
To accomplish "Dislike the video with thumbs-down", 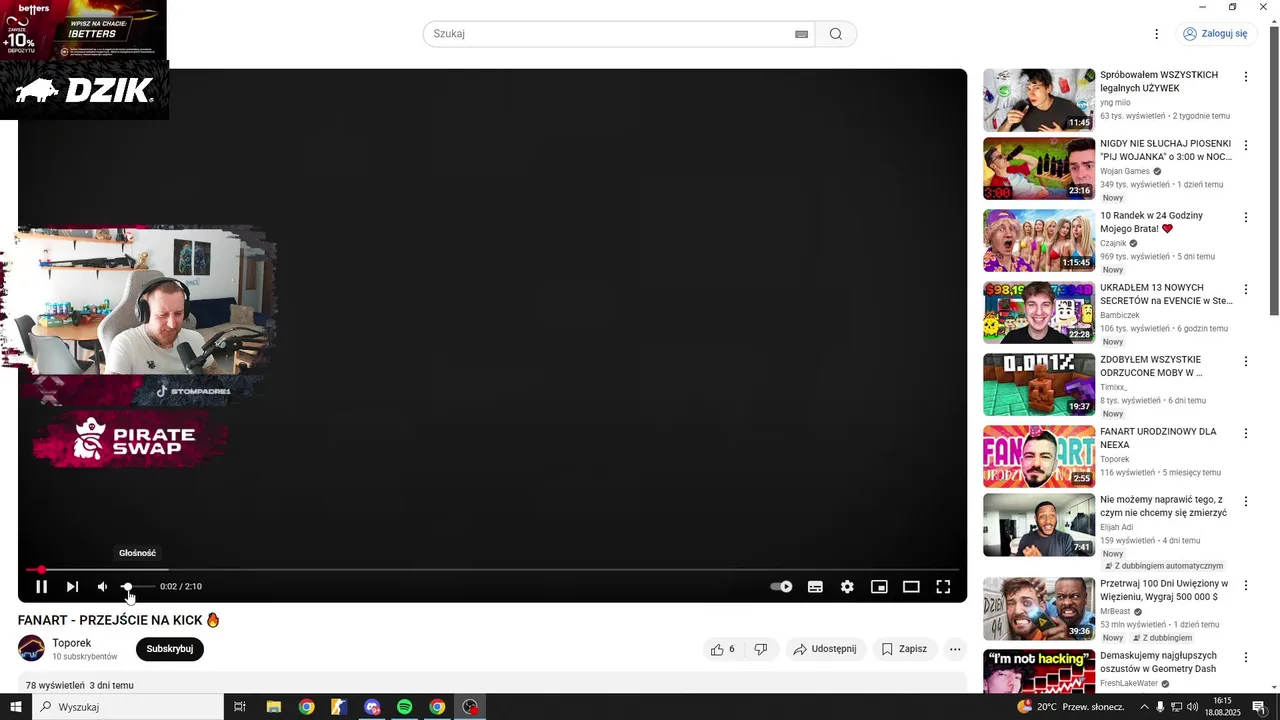I will pos(761,649).
